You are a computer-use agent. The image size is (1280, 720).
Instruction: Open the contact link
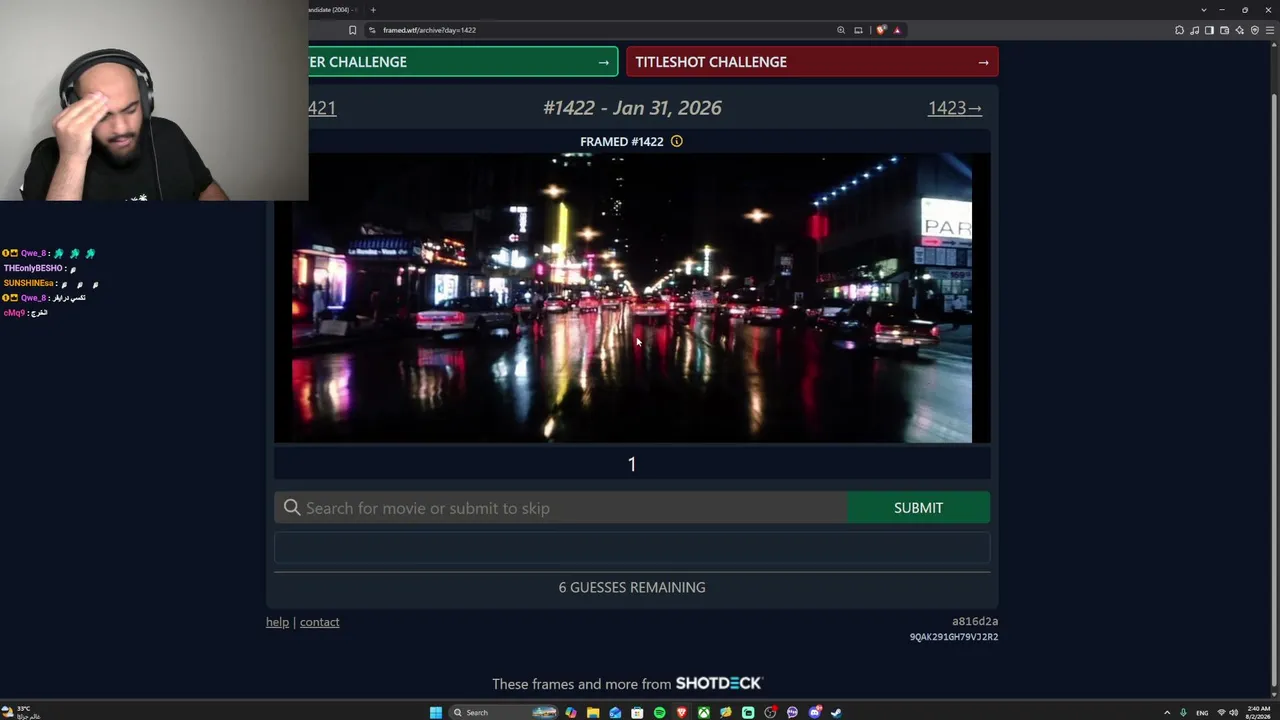[x=320, y=622]
